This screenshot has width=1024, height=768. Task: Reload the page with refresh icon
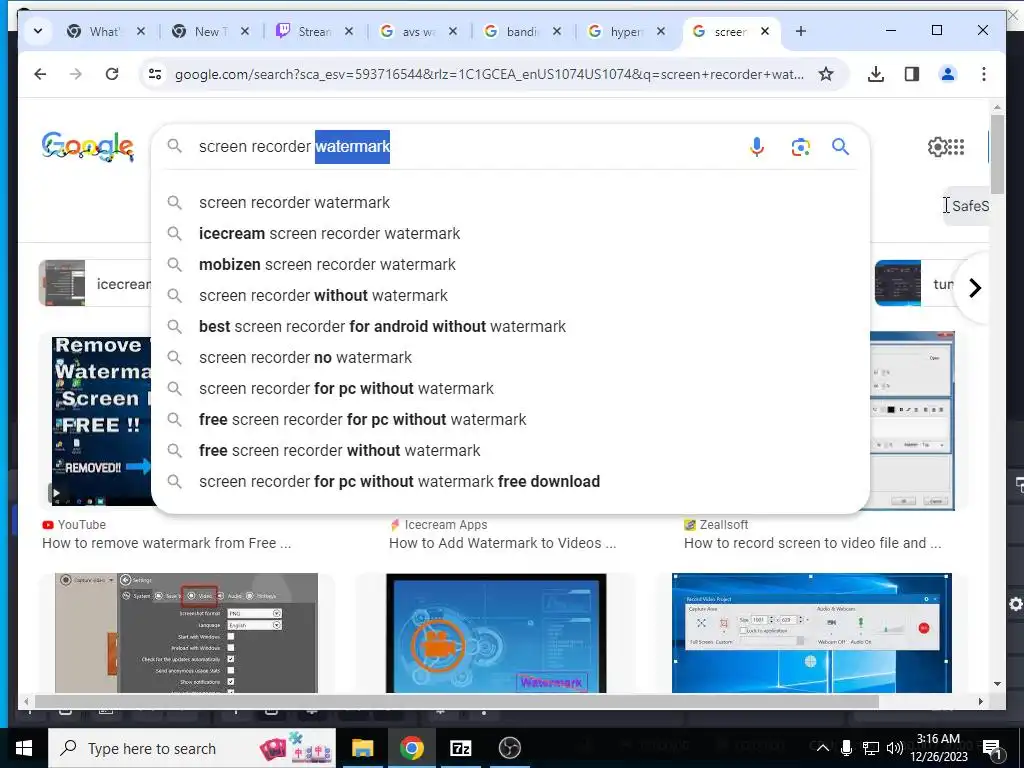coord(112,74)
